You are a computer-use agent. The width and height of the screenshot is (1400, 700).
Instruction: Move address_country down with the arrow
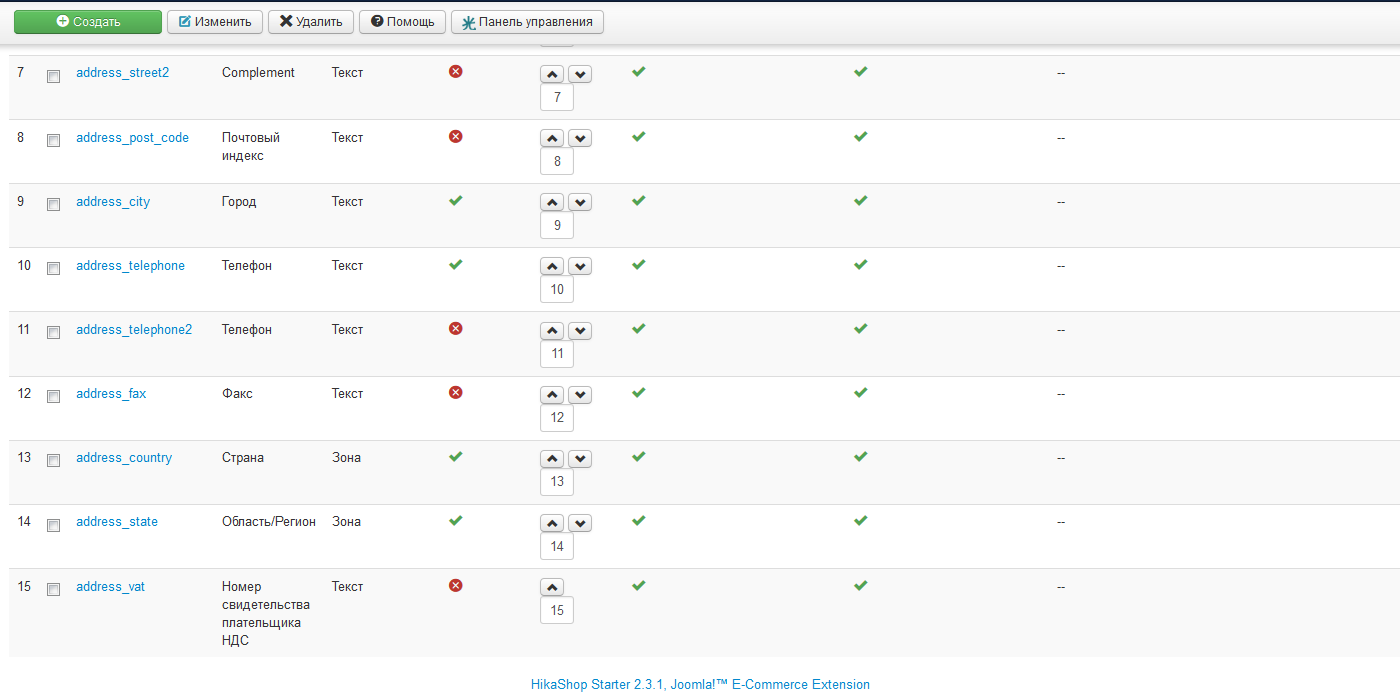(580, 459)
